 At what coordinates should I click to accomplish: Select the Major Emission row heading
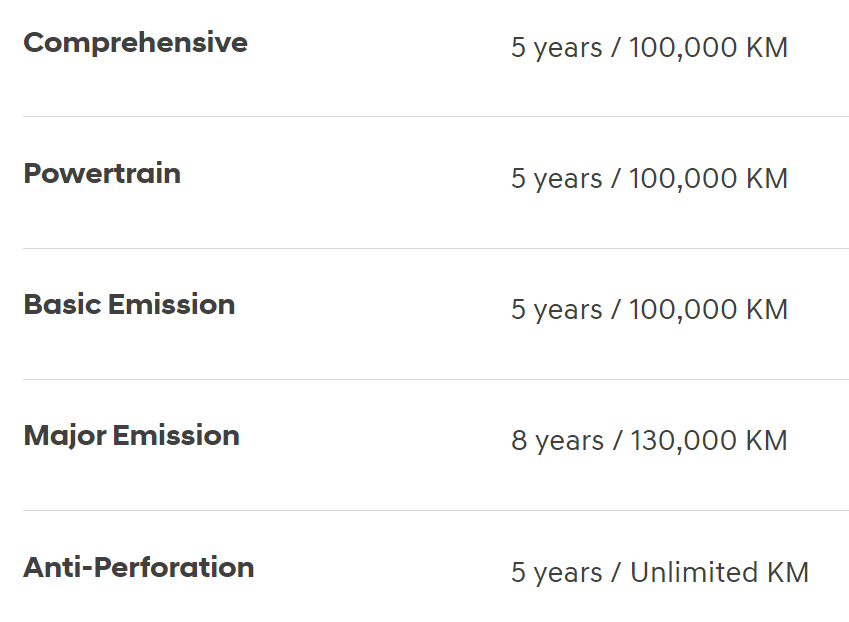coord(132,436)
